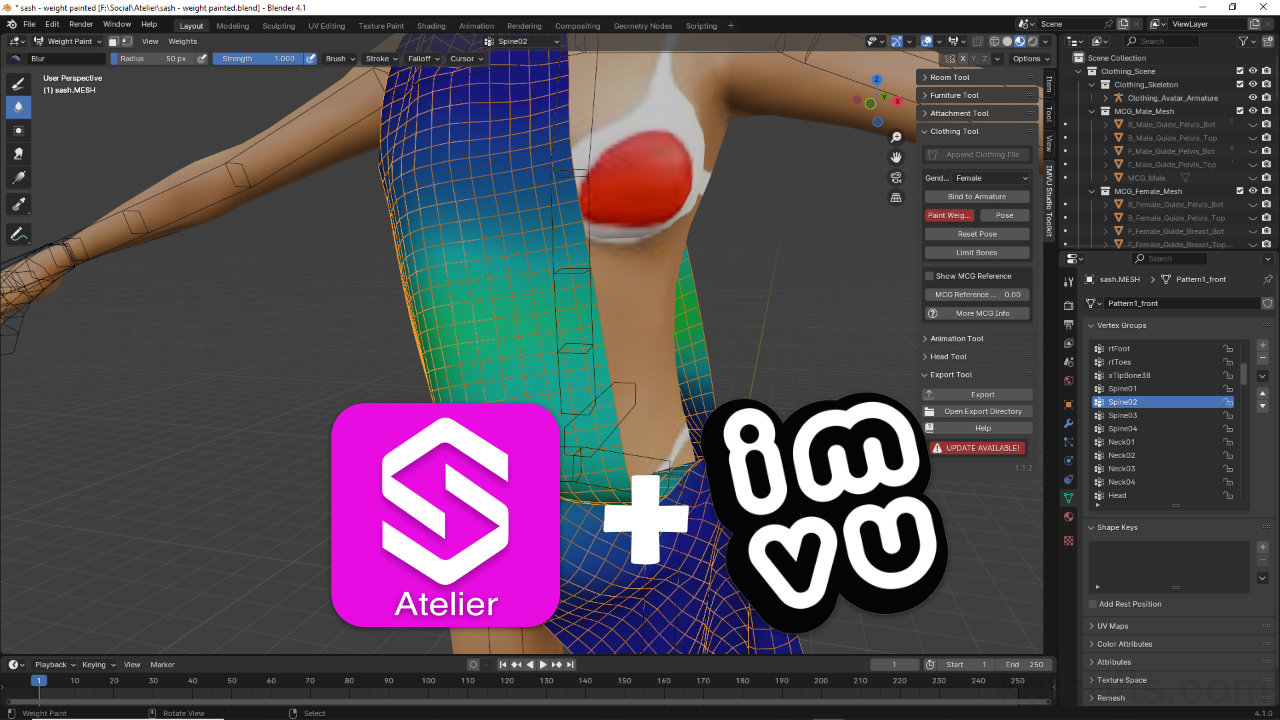1280x720 pixels.
Task: Click the Bind to Armature button
Action: point(977,197)
